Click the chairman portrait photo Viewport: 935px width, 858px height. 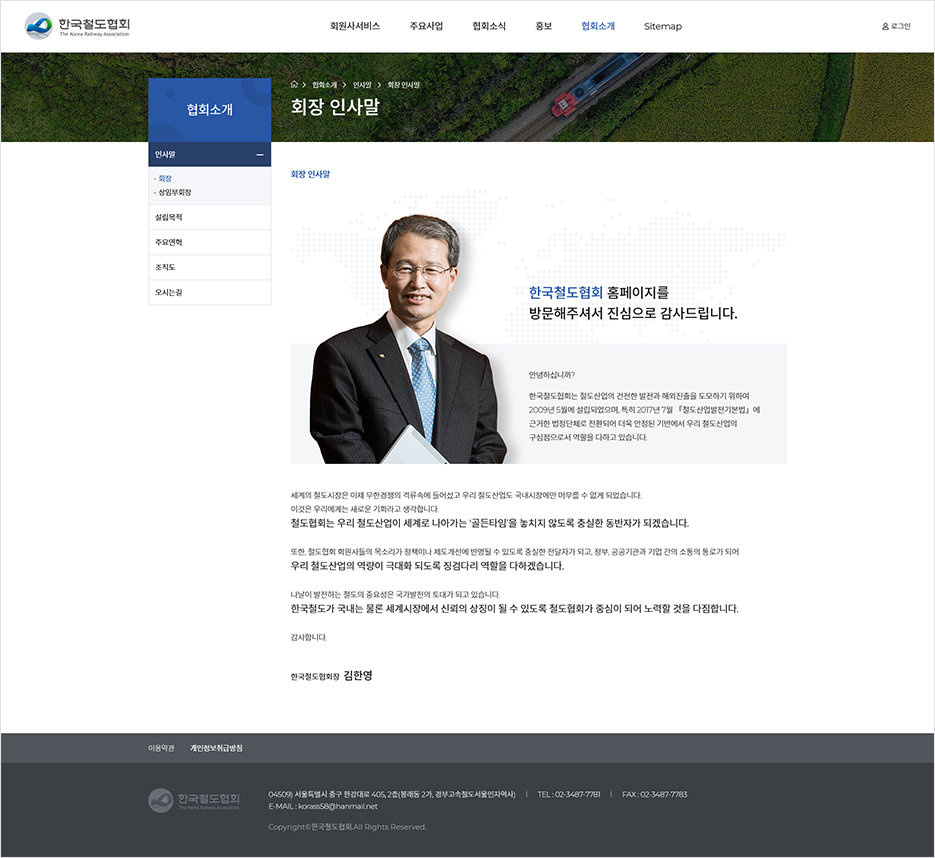click(x=408, y=339)
